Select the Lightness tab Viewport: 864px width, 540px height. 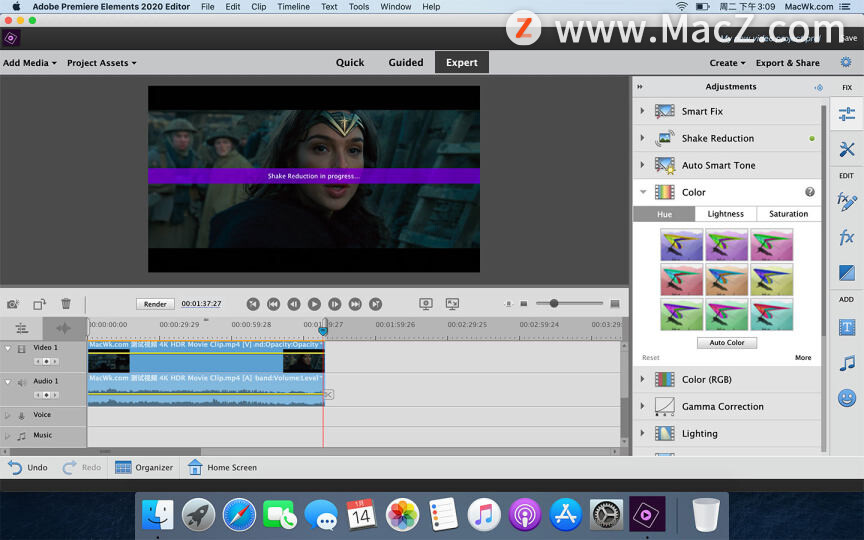point(725,214)
